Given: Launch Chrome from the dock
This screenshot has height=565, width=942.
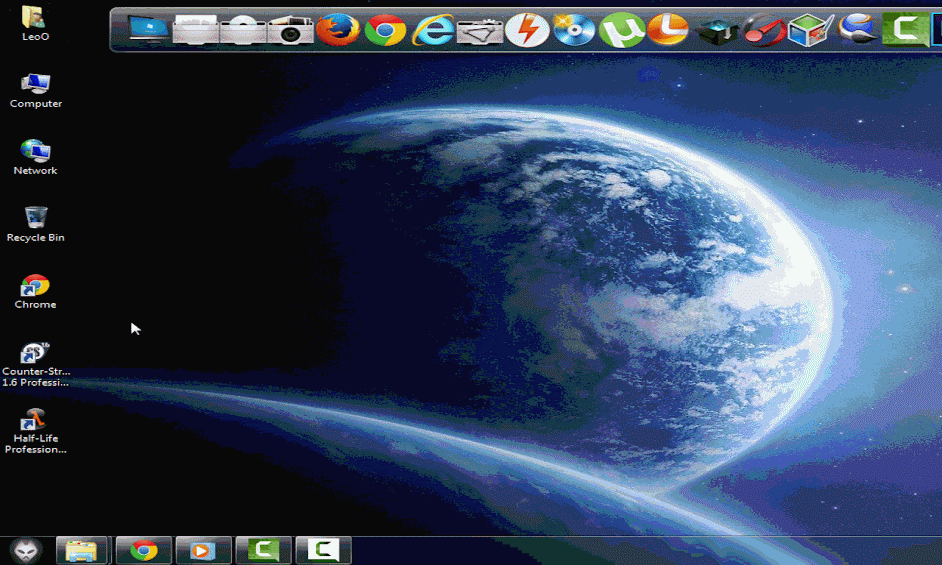Looking at the screenshot, I should tap(385, 29).
